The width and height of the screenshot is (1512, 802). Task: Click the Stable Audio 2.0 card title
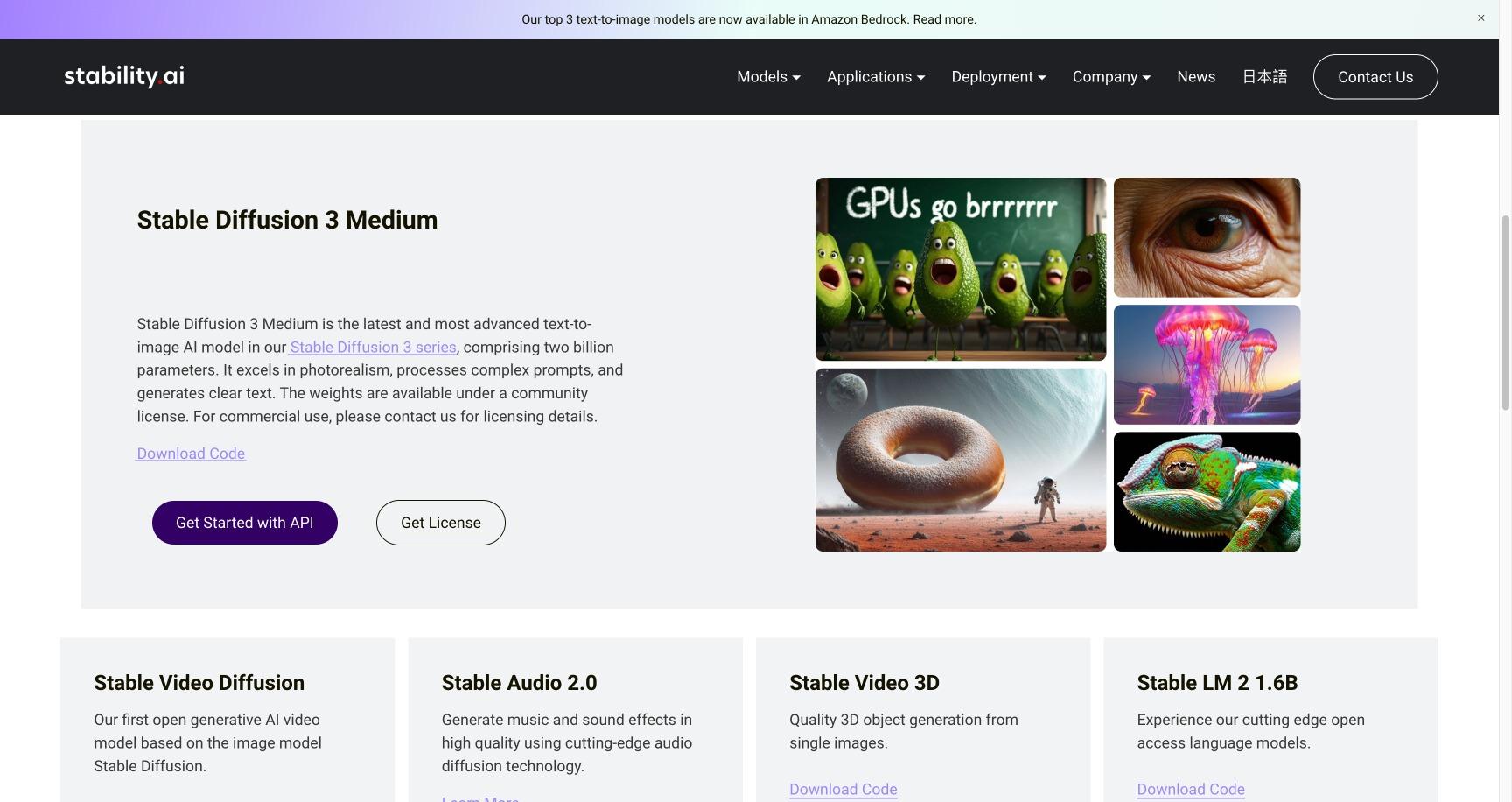(519, 683)
